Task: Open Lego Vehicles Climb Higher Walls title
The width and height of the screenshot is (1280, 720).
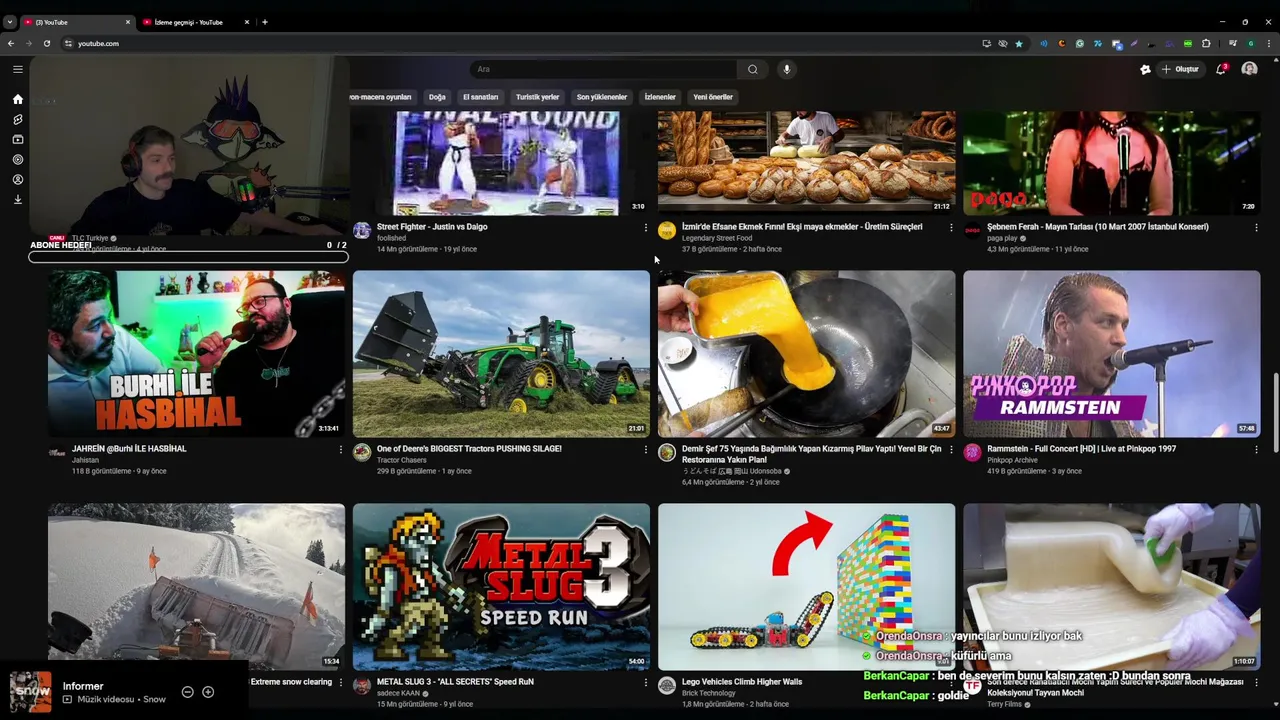Action: (742, 682)
